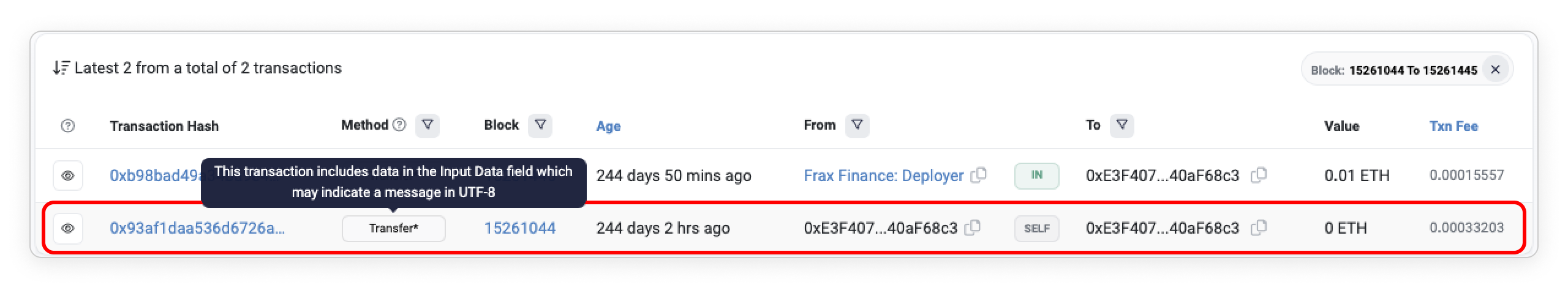Open the From column filter
The width and height of the screenshot is (1568, 285).
857,125
